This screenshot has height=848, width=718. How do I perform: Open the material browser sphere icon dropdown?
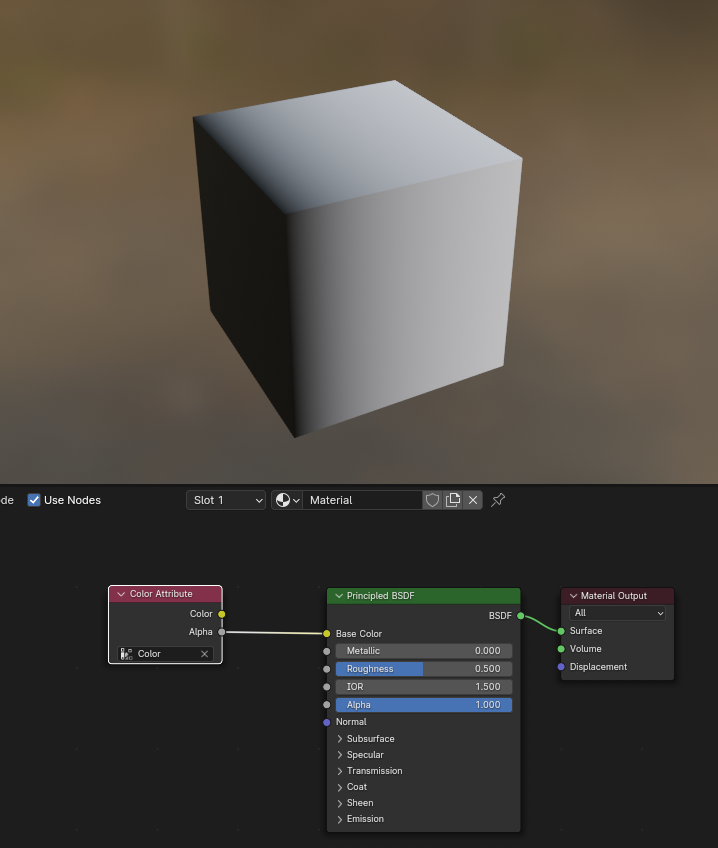point(287,500)
